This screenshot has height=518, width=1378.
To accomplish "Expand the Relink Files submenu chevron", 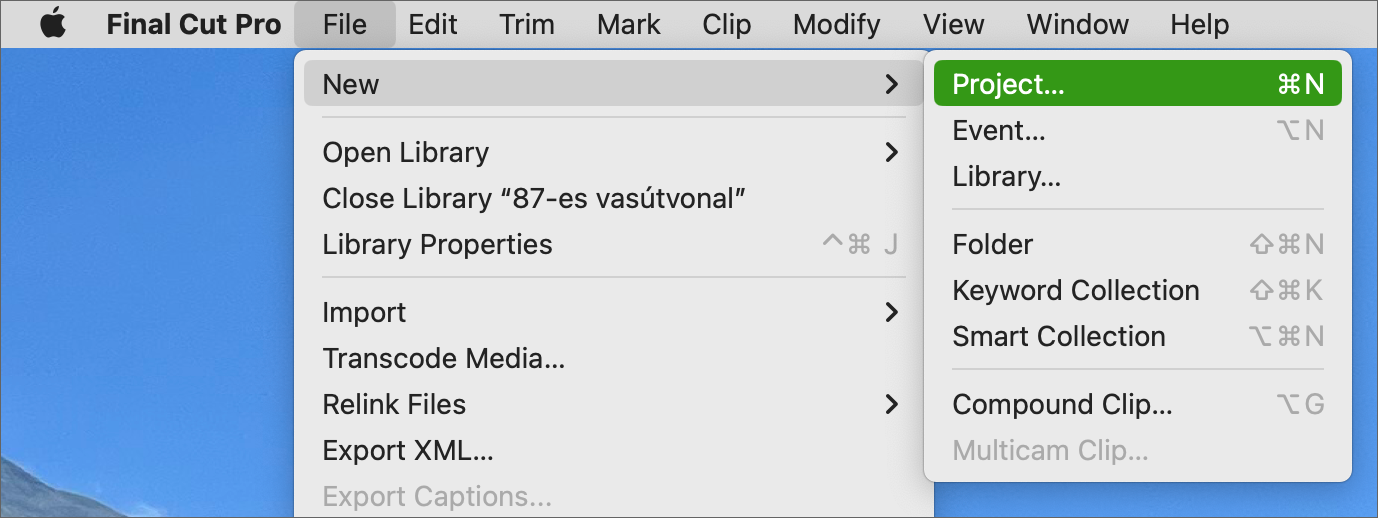I will click(891, 404).
